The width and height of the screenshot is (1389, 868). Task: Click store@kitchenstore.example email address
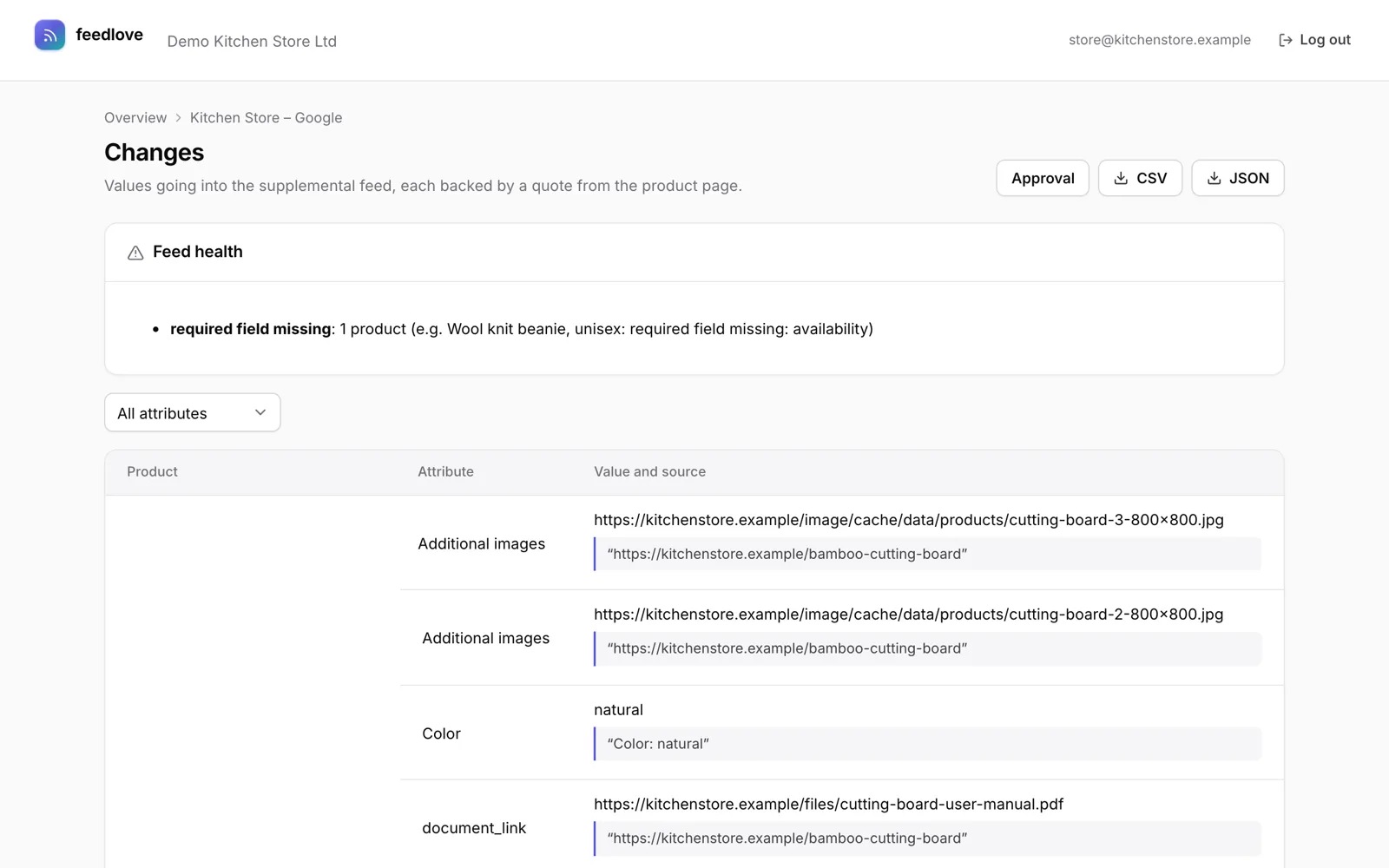click(x=1160, y=40)
